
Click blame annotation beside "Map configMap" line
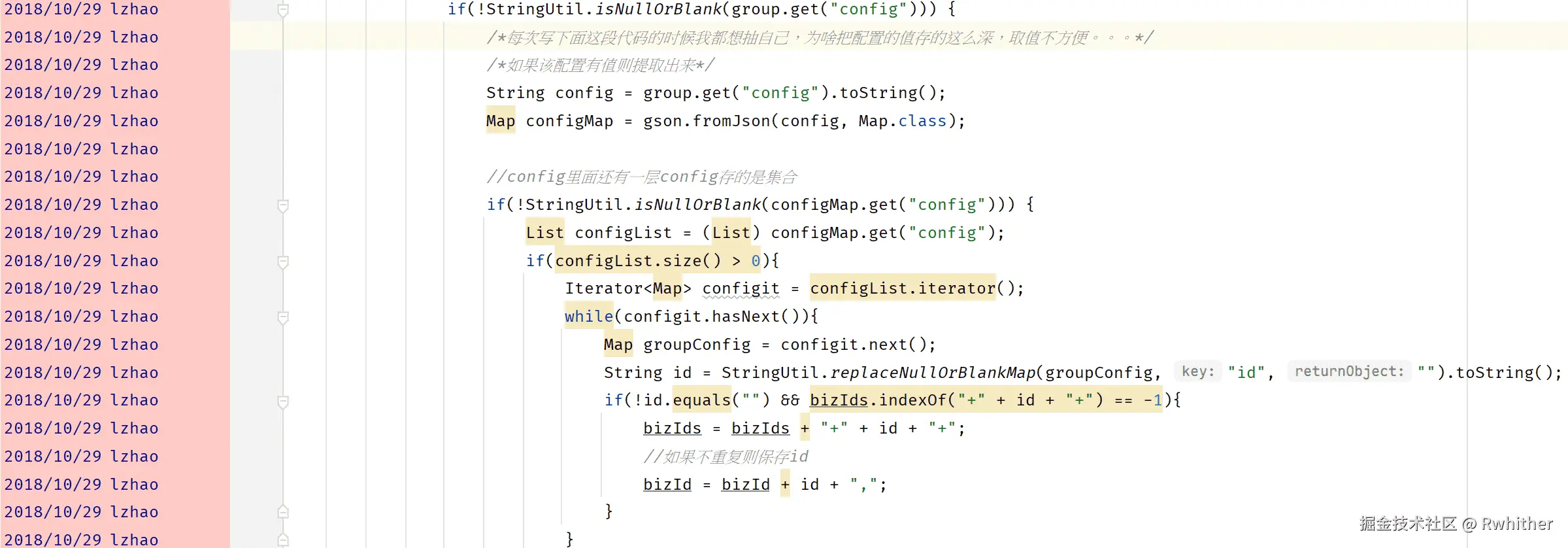(82, 121)
